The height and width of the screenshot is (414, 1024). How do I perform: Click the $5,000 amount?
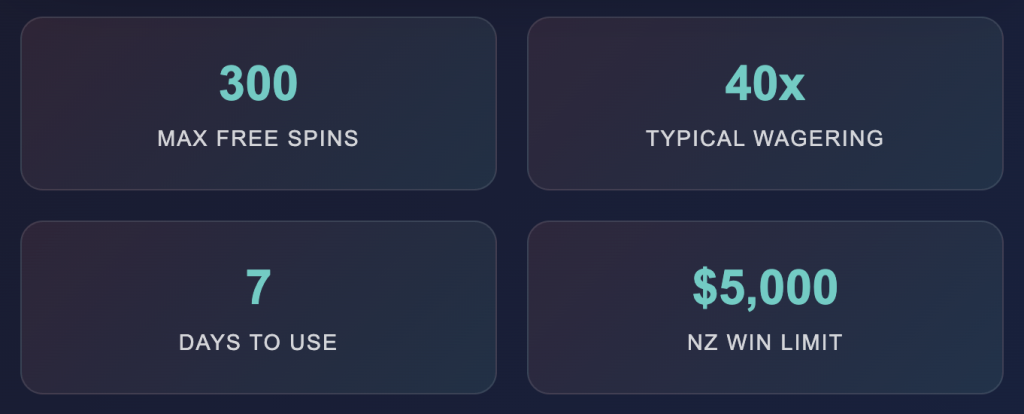765,288
